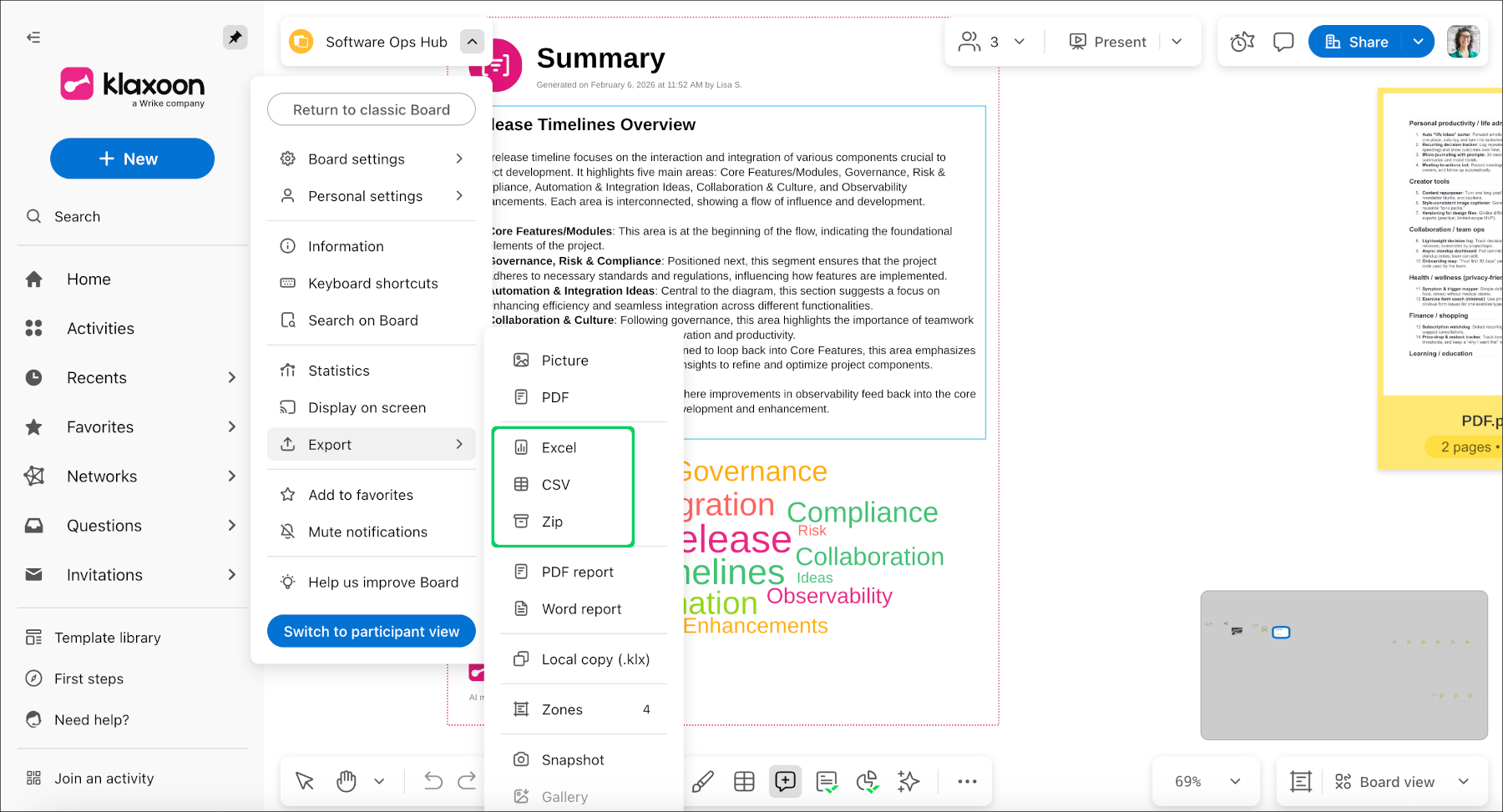1503x812 pixels.
Task: Open the timer tool icon
Action: pos(1242,42)
